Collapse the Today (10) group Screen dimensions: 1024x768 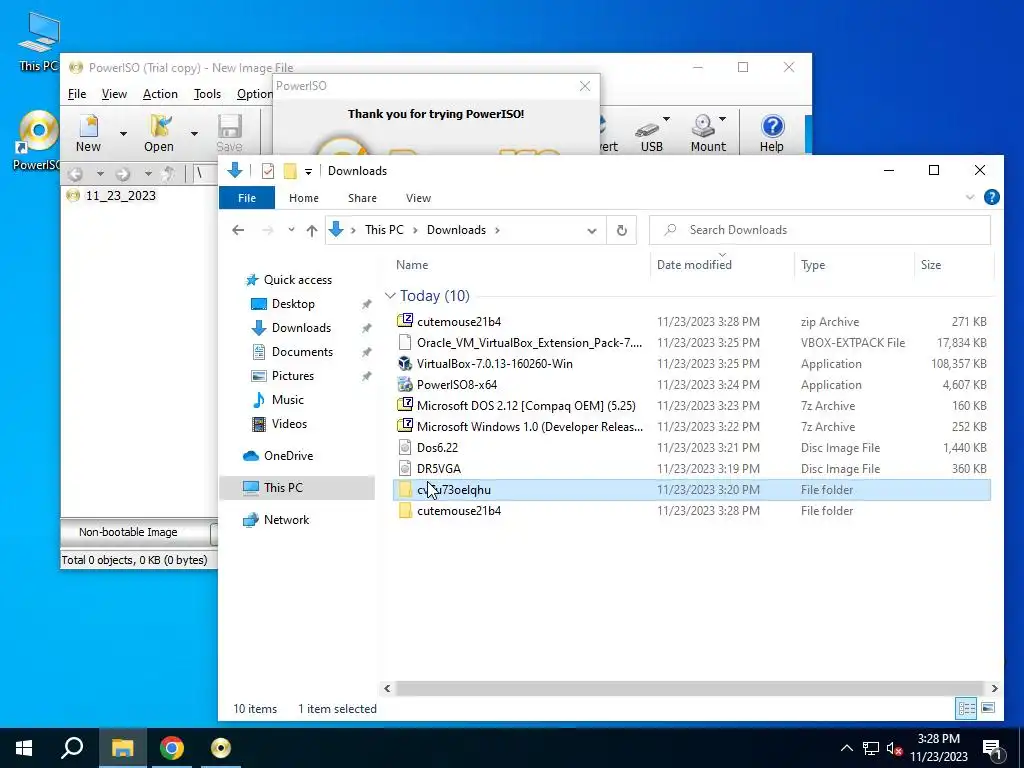(390, 296)
